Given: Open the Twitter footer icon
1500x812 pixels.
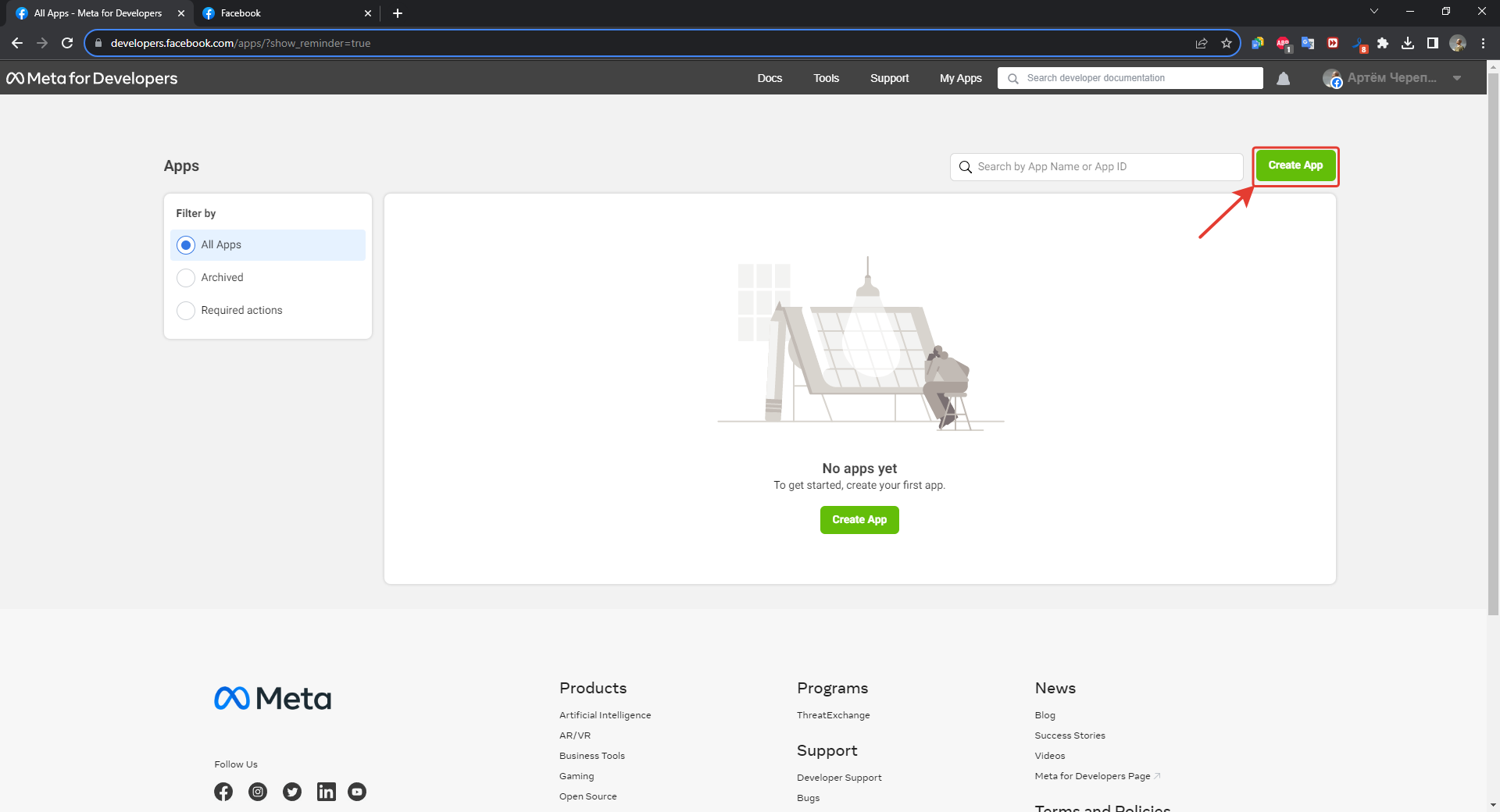Looking at the screenshot, I should pos(292,792).
